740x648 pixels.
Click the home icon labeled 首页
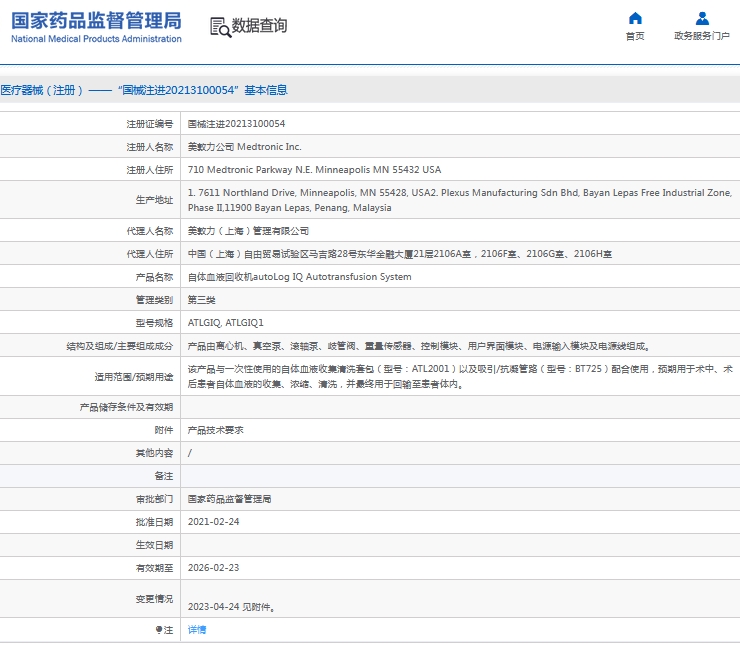[635, 18]
